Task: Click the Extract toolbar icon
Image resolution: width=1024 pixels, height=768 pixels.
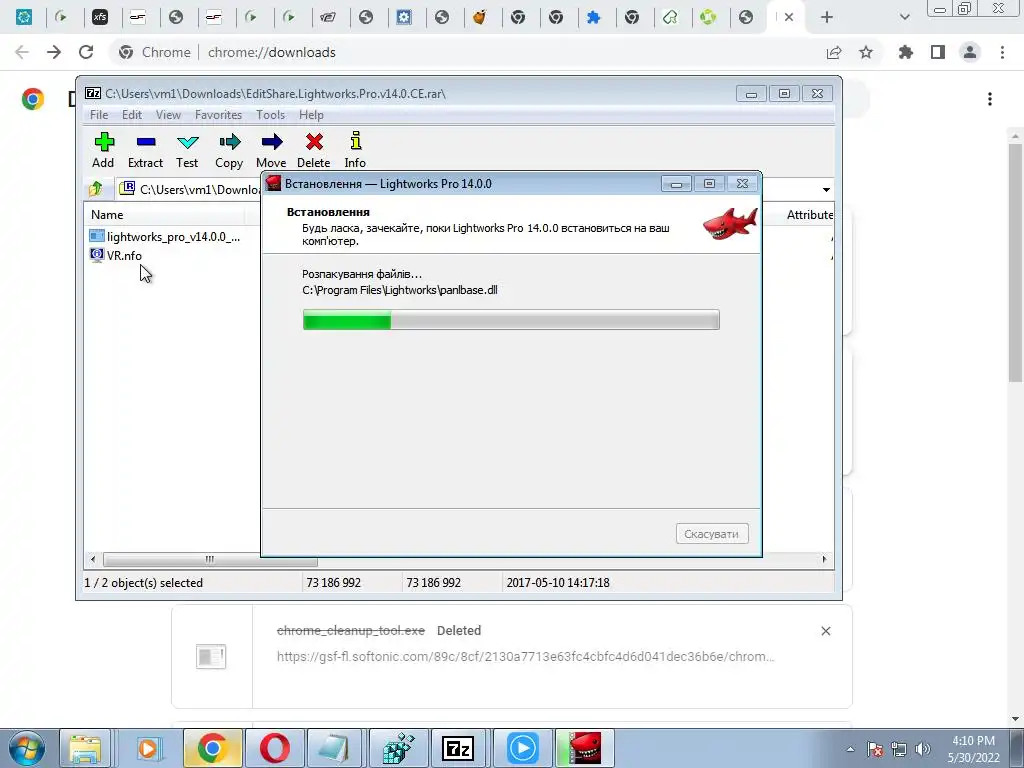Action: (x=145, y=150)
